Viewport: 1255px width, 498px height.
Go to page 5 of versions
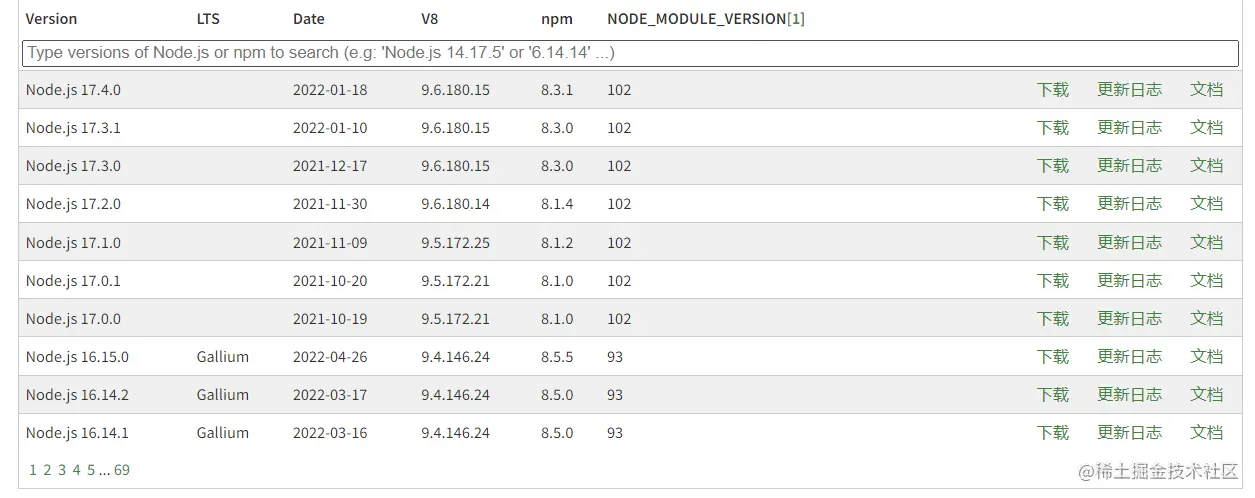pyautogui.click(x=91, y=470)
